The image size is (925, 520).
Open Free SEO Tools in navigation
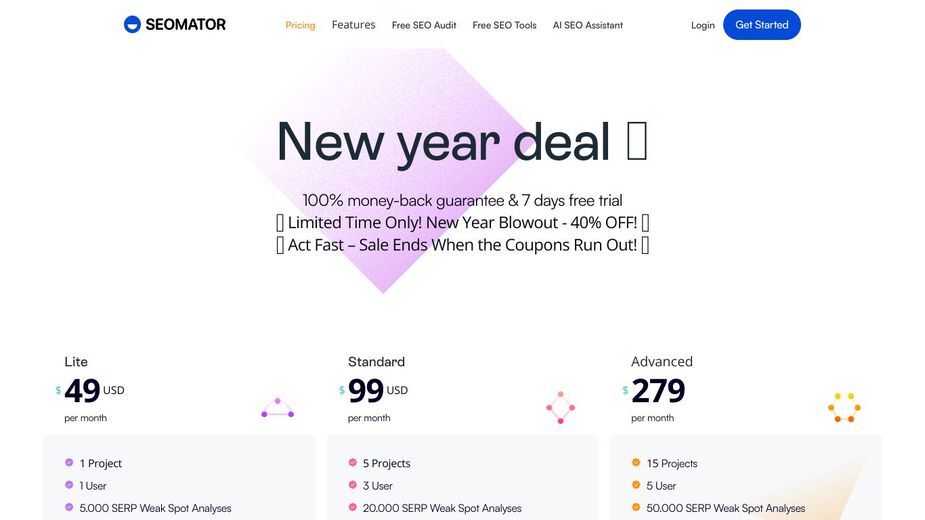click(x=504, y=25)
